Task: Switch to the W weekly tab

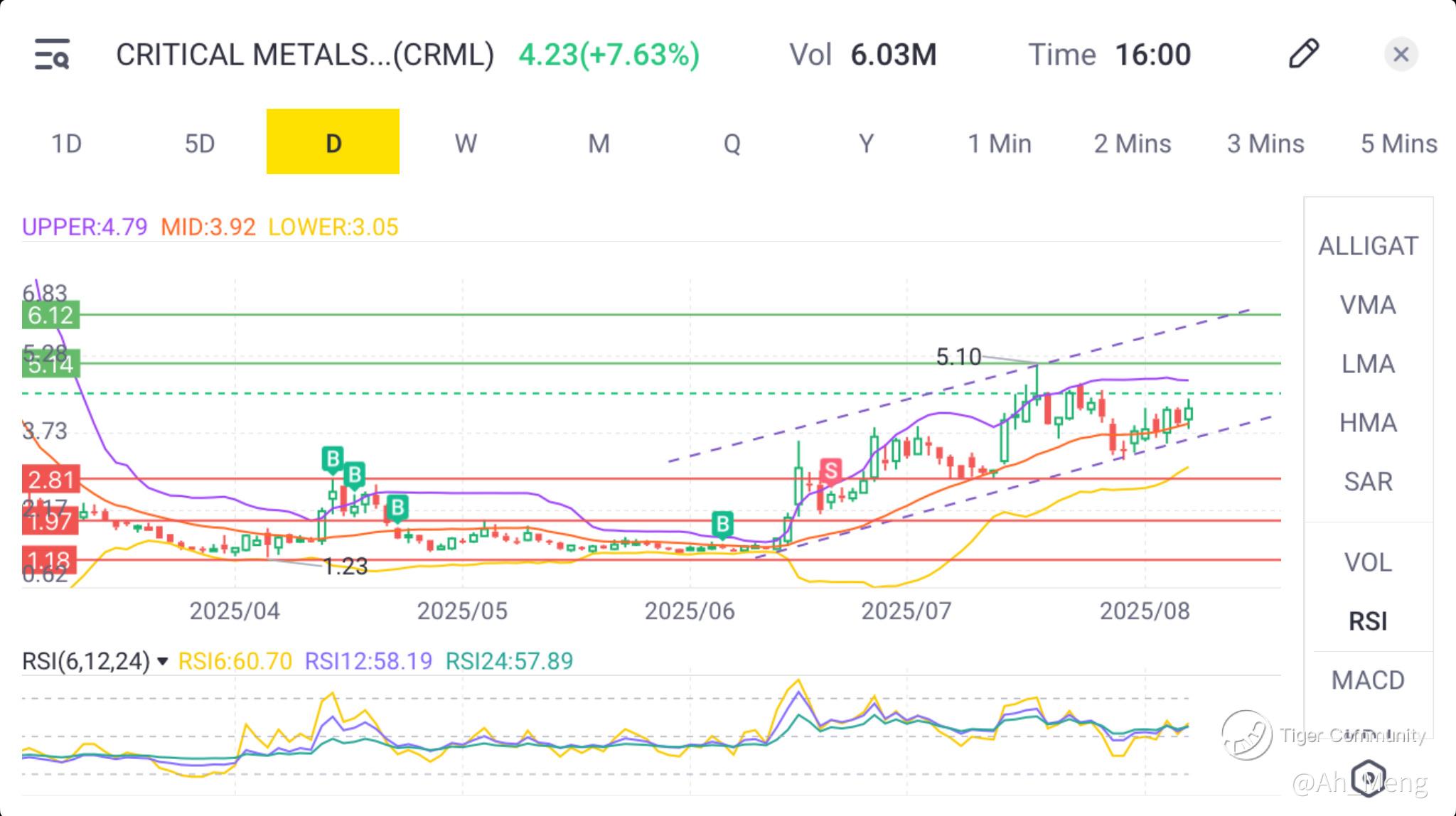Action: click(x=466, y=144)
